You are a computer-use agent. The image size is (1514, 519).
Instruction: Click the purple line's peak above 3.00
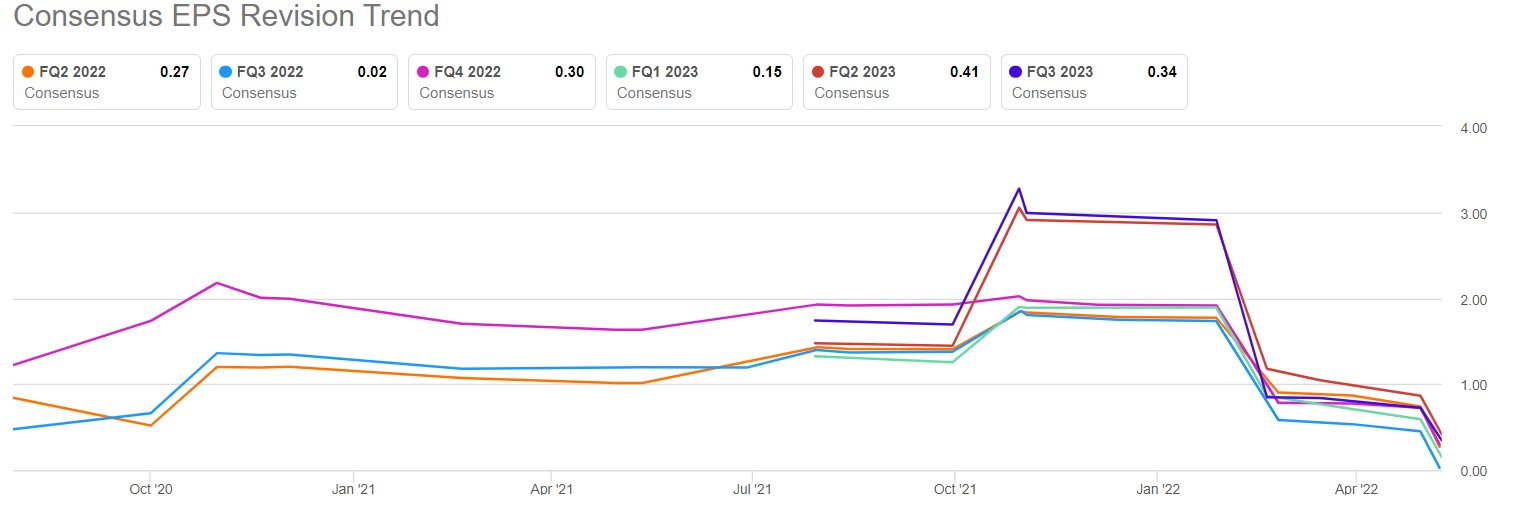(1019, 188)
